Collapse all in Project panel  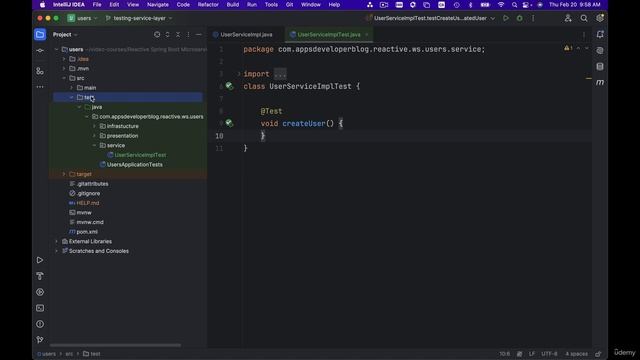pyautogui.click(x=178, y=35)
